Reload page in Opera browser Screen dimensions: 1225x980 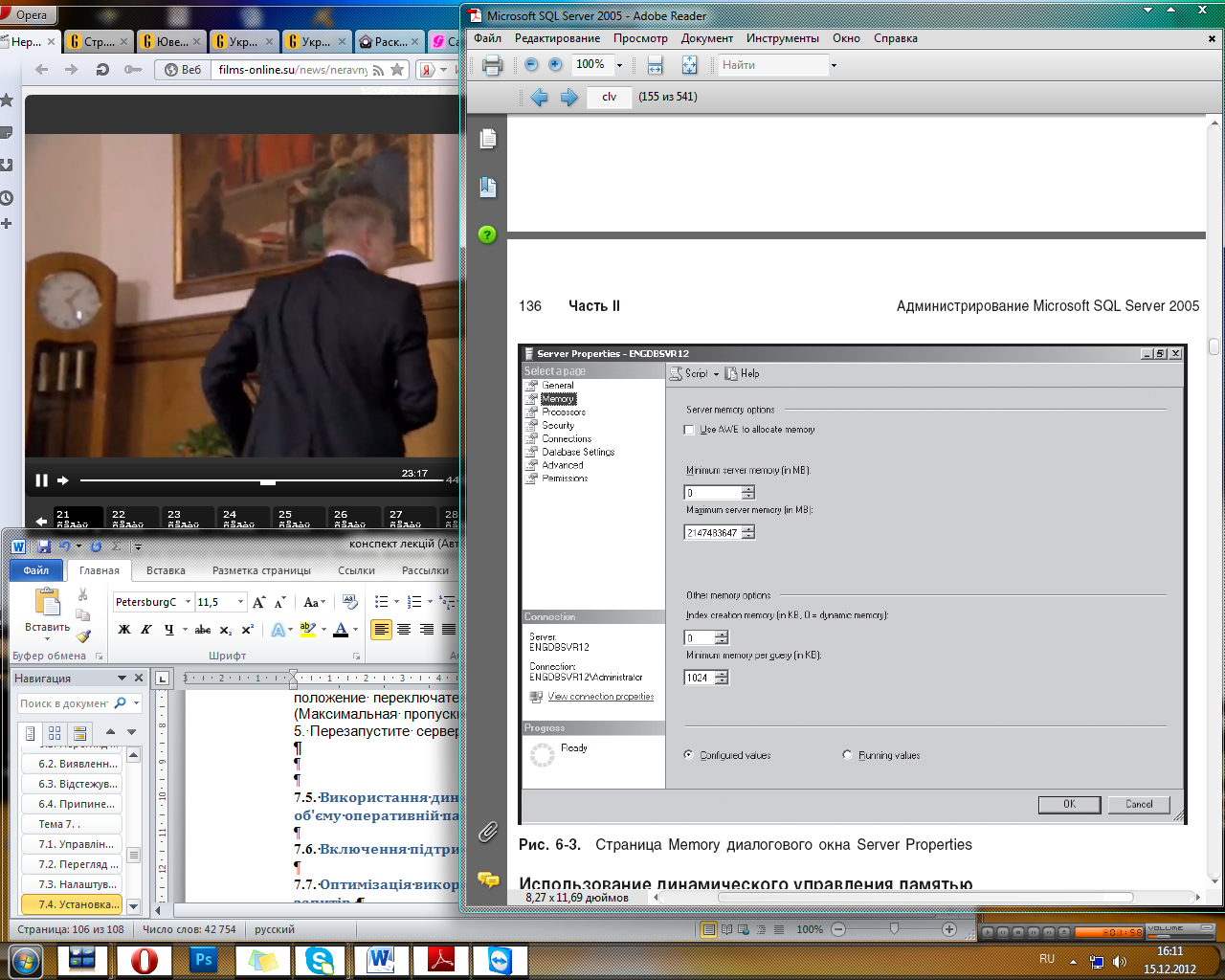tap(102, 69)
